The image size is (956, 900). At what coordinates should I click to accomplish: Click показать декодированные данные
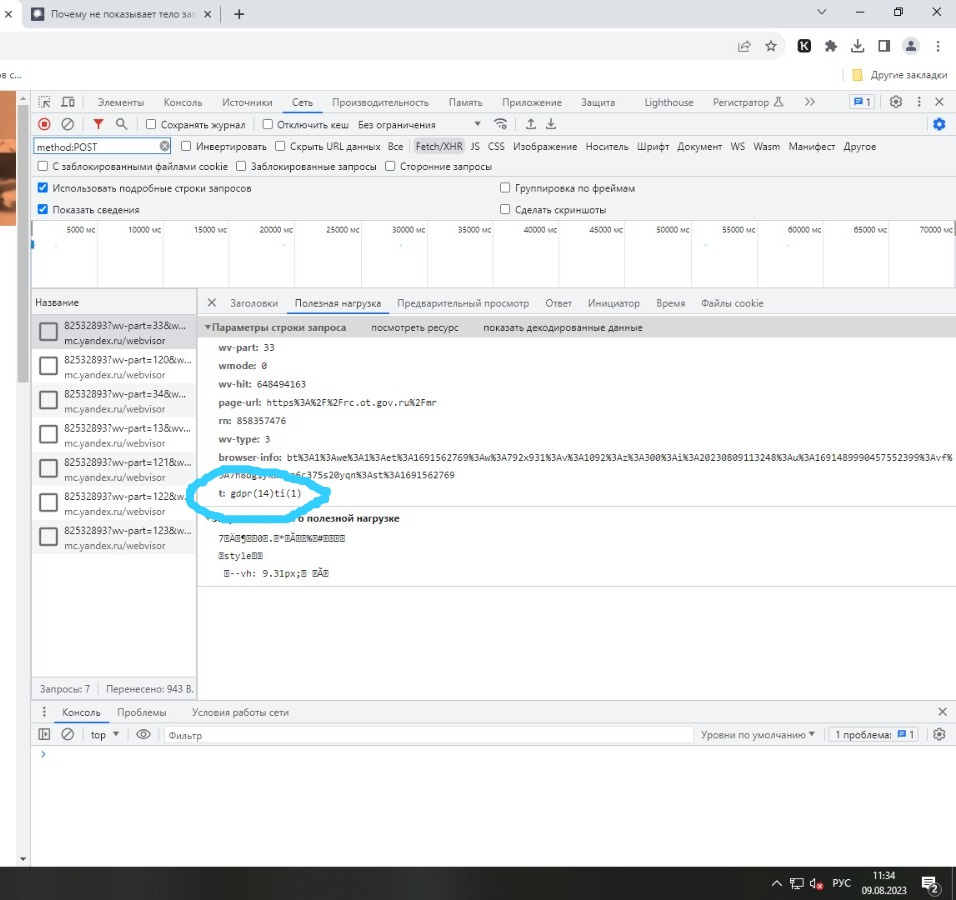(563, 327)
